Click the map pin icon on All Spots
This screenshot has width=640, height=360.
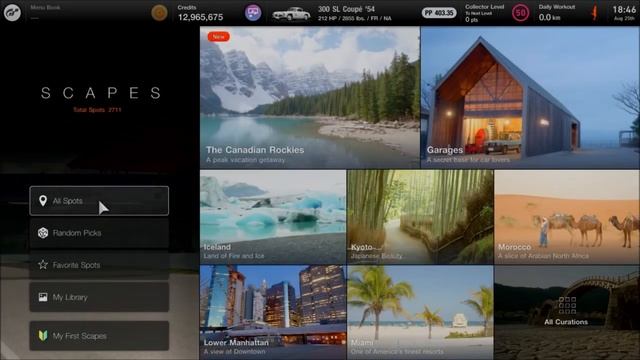tap(43, 200)
